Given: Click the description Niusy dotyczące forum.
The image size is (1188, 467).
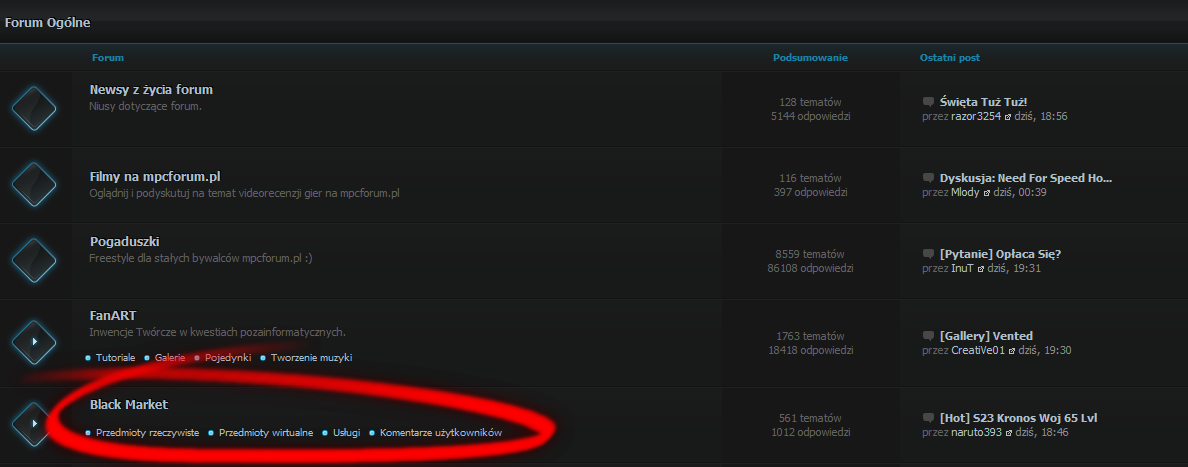Looking at the screenshot, I should click(145, 106).
